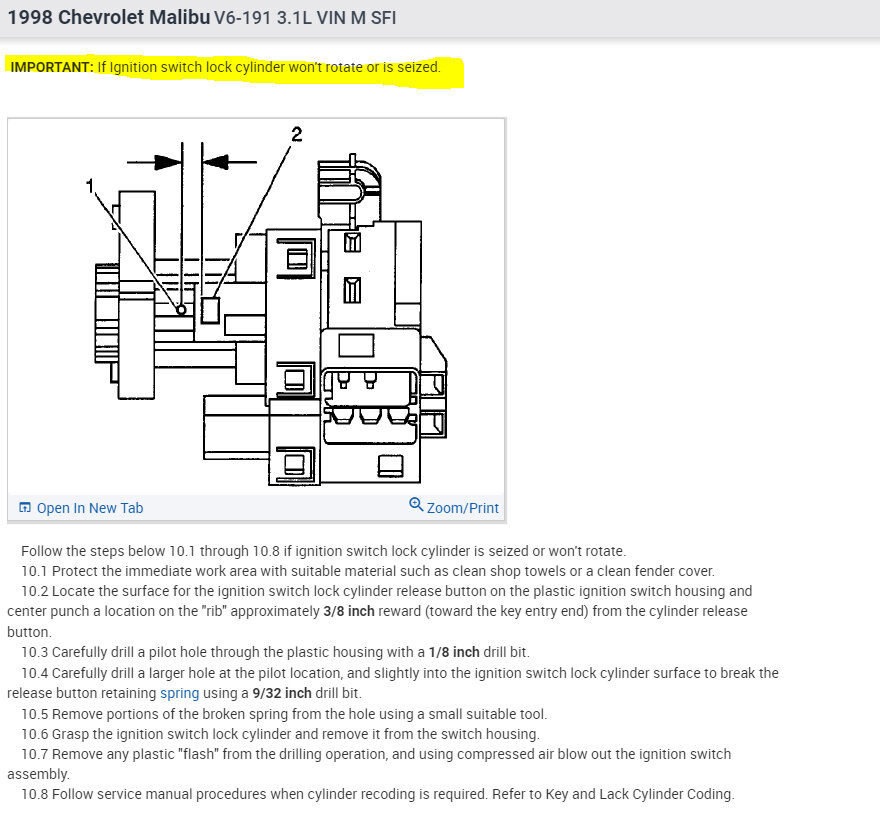
Task: Click step '10.6 Grasp the ignition switch lock cylinder'
Action: 281,734
